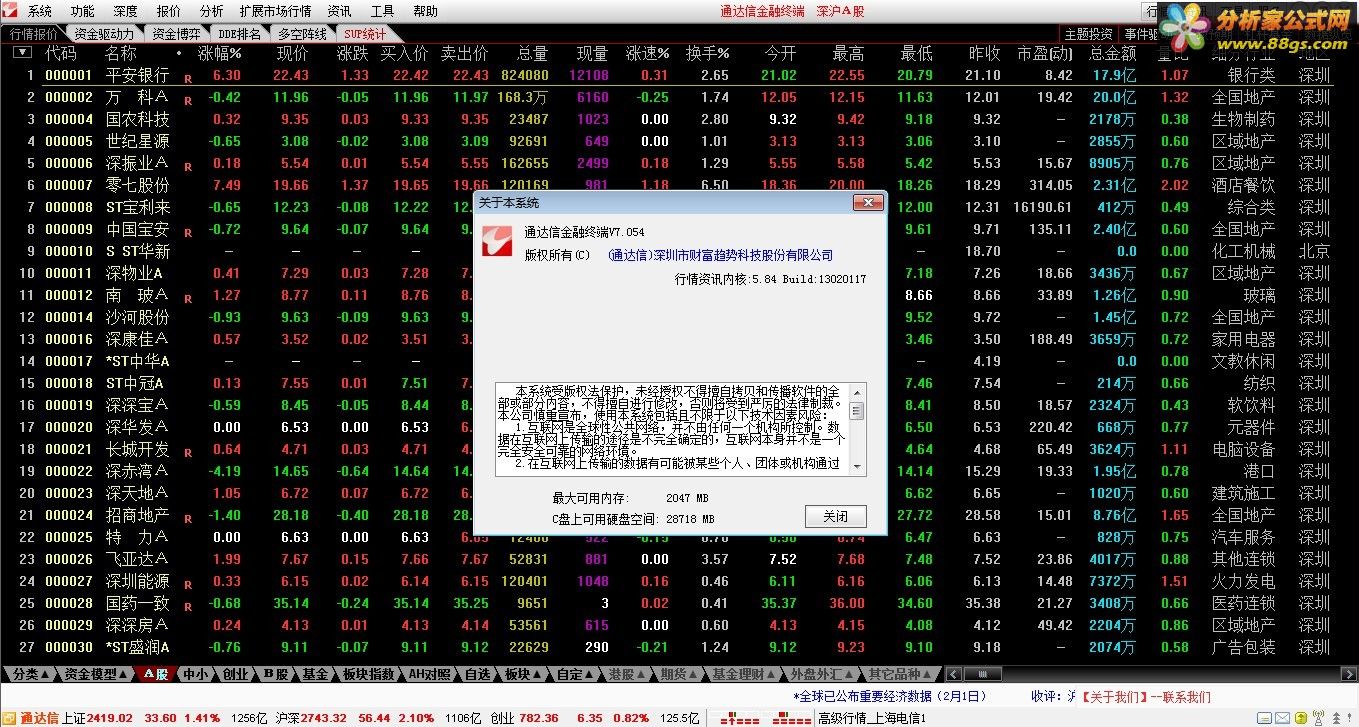Viewport: 1359px width, 727px height.
Task: Click the R marker beside 招商地产
Action: [x=187, y=518]
